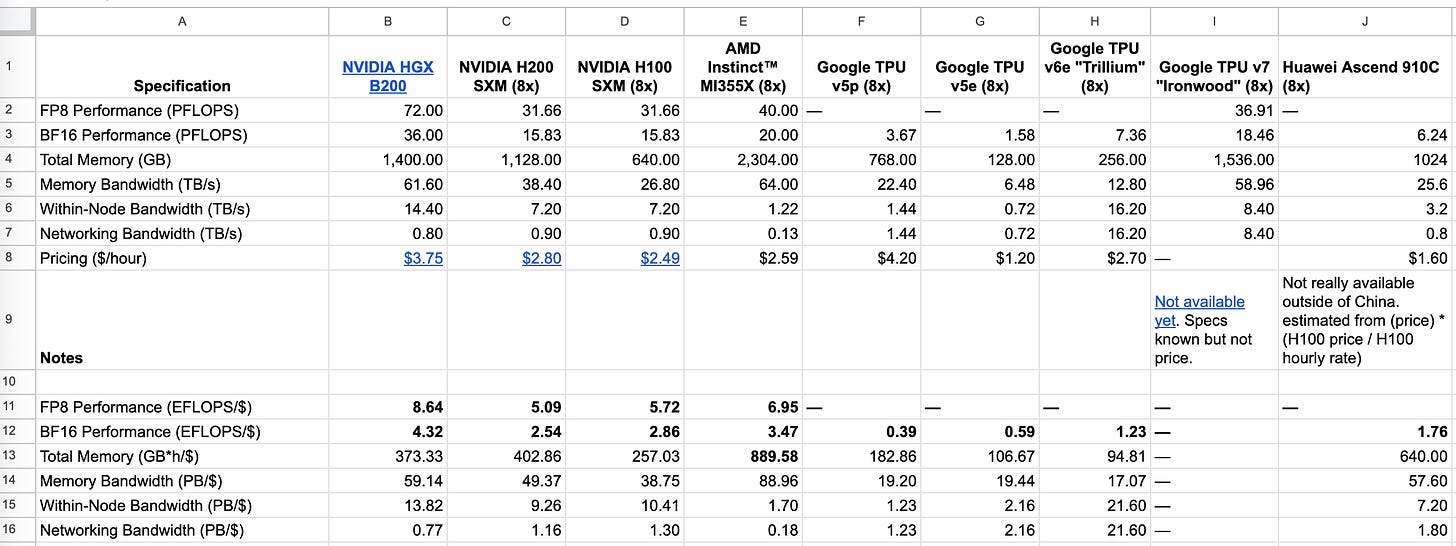
Task: Click the 13.82 within-node bandwidth cell
Action: [x=388, y=505]
